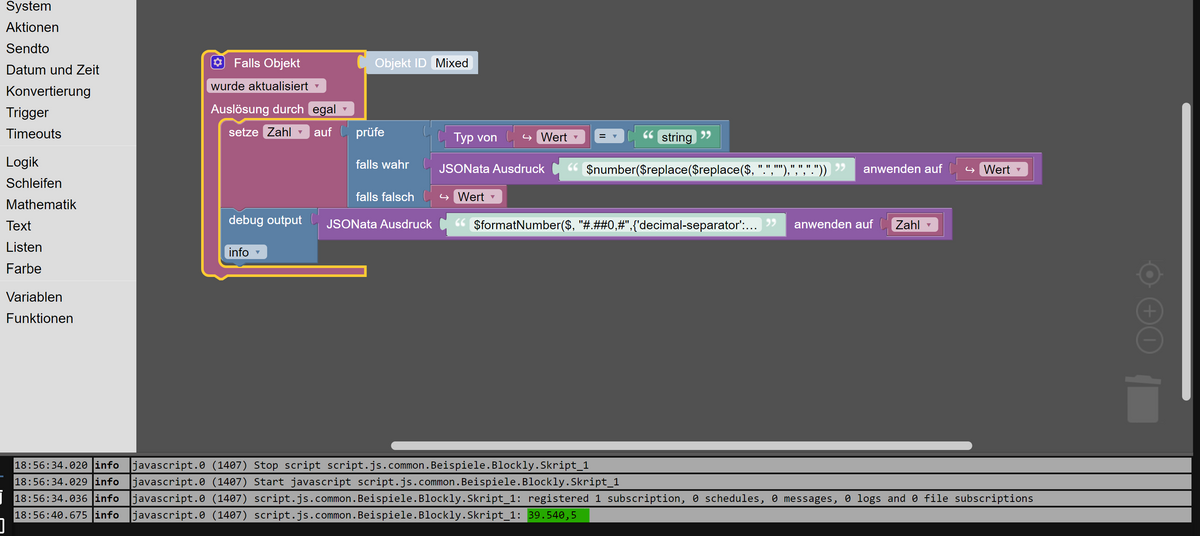Select the 'debug output' block
This screenshot has height=536, width=1200.
[265, 220]
